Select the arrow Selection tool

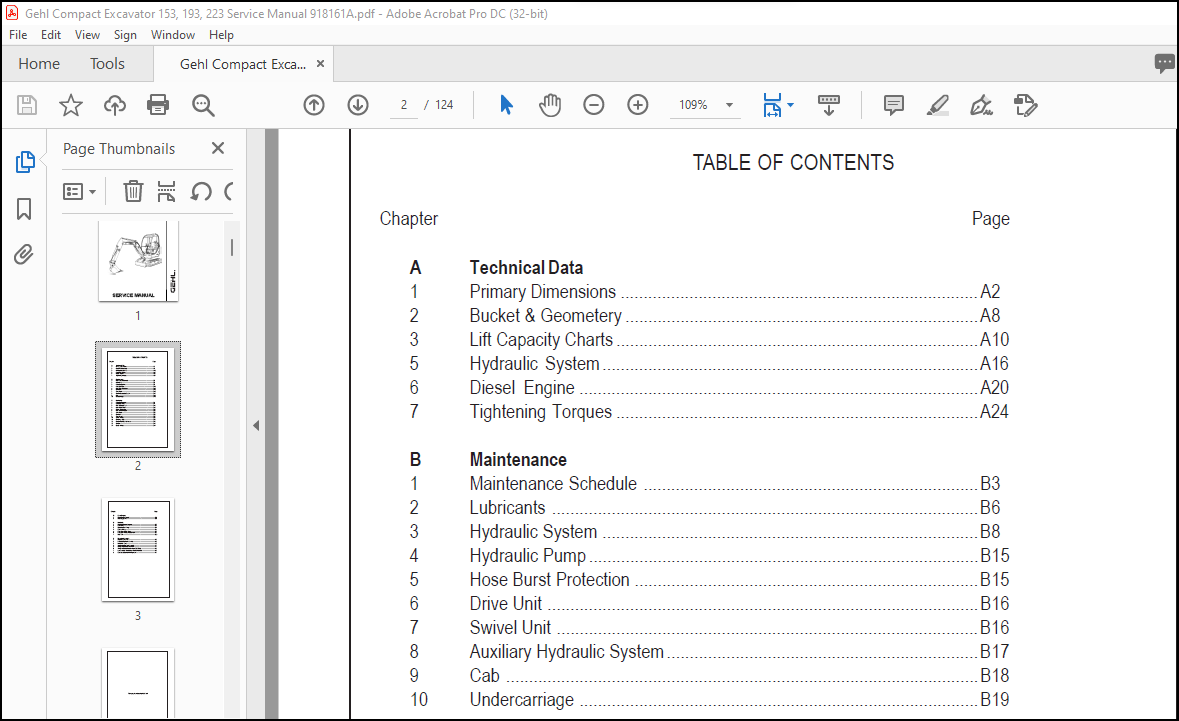coord(506,105)
